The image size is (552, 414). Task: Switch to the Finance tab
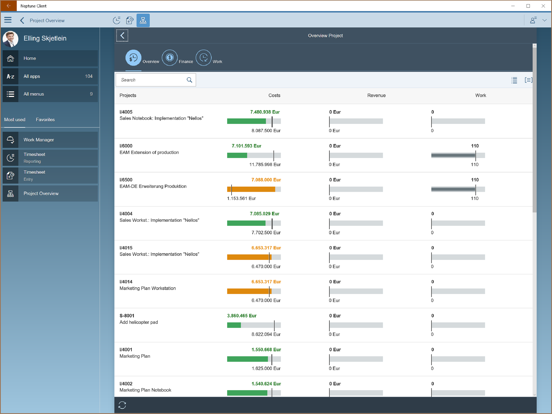click(x=170, y=58)
